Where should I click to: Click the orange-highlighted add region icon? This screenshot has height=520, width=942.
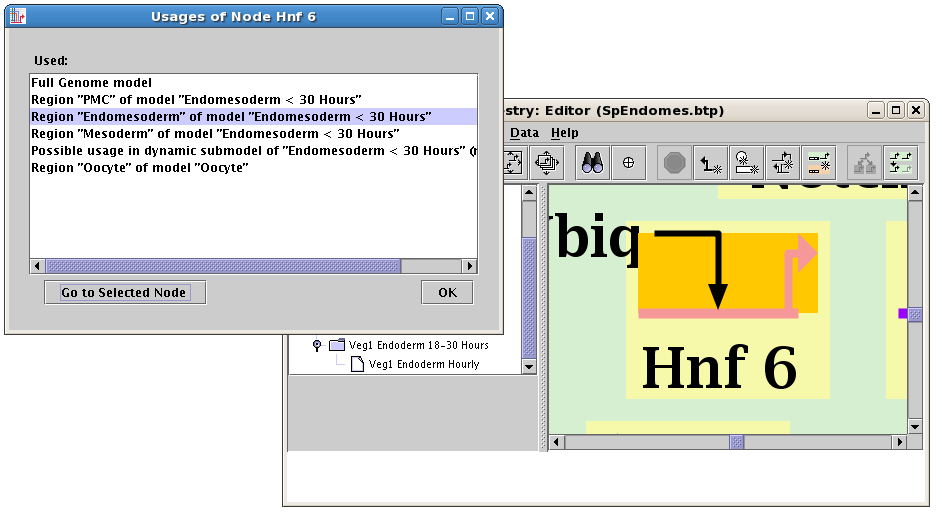pyautogui.click(x=818, y=162)
